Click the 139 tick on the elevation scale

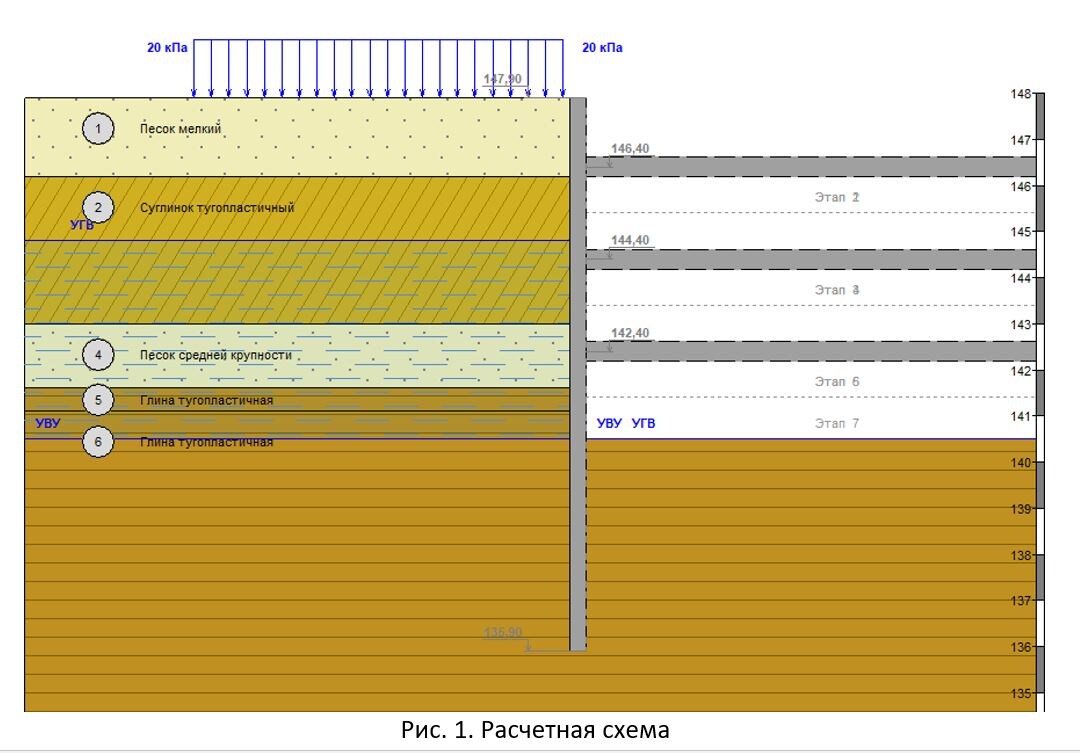click(1021, 508)
